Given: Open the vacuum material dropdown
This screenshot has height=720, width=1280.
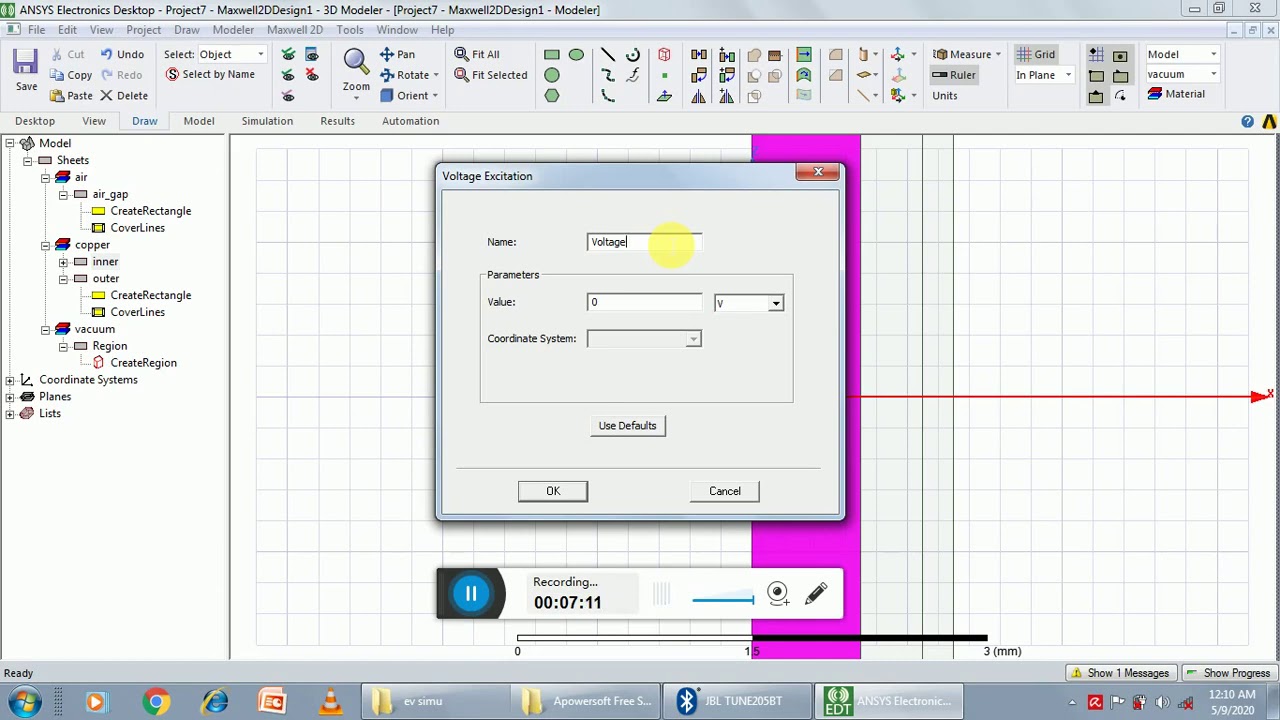Looking at the screenshot, I should point(1214,74).
